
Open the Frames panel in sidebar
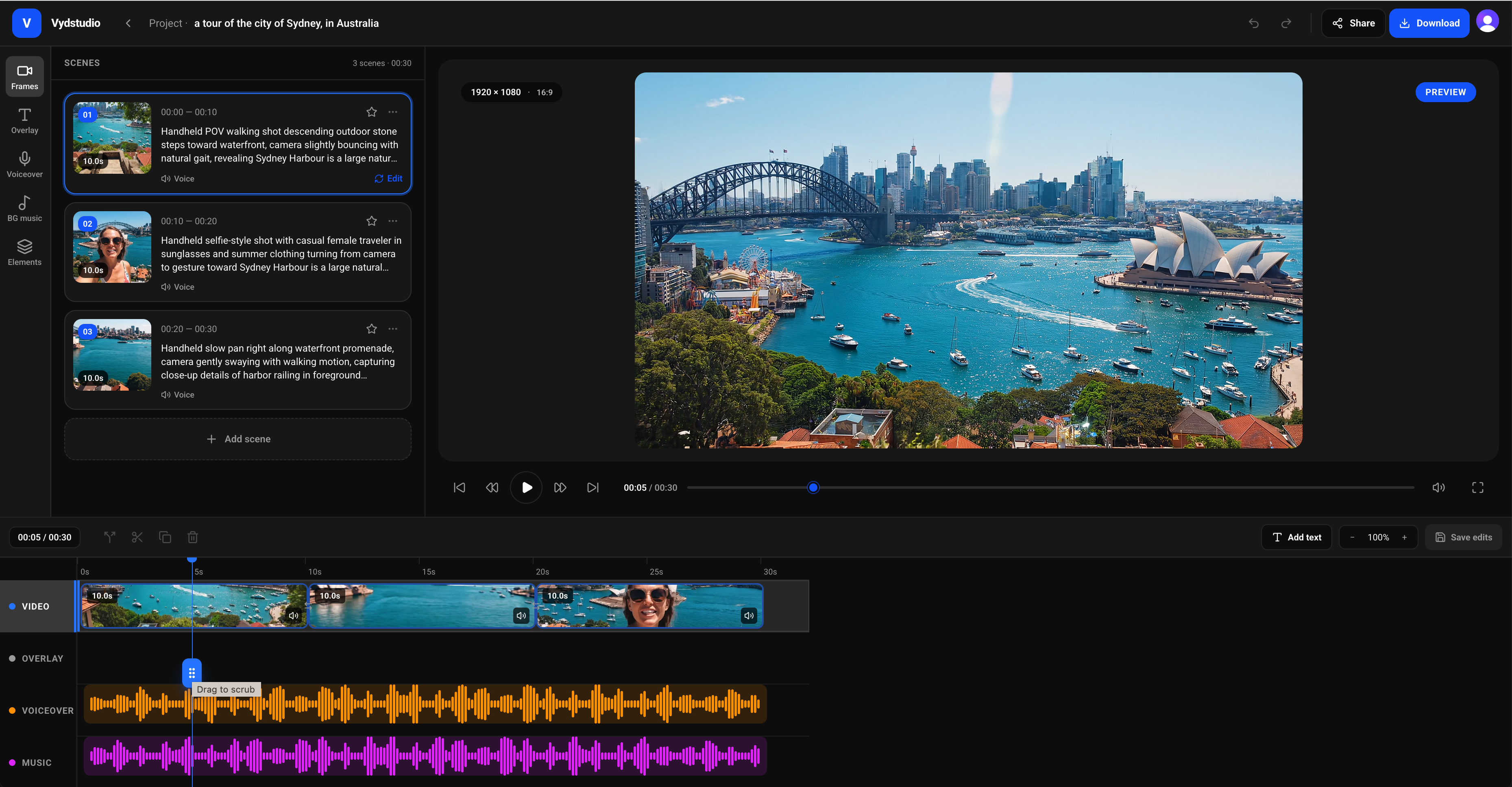point(25,77)
